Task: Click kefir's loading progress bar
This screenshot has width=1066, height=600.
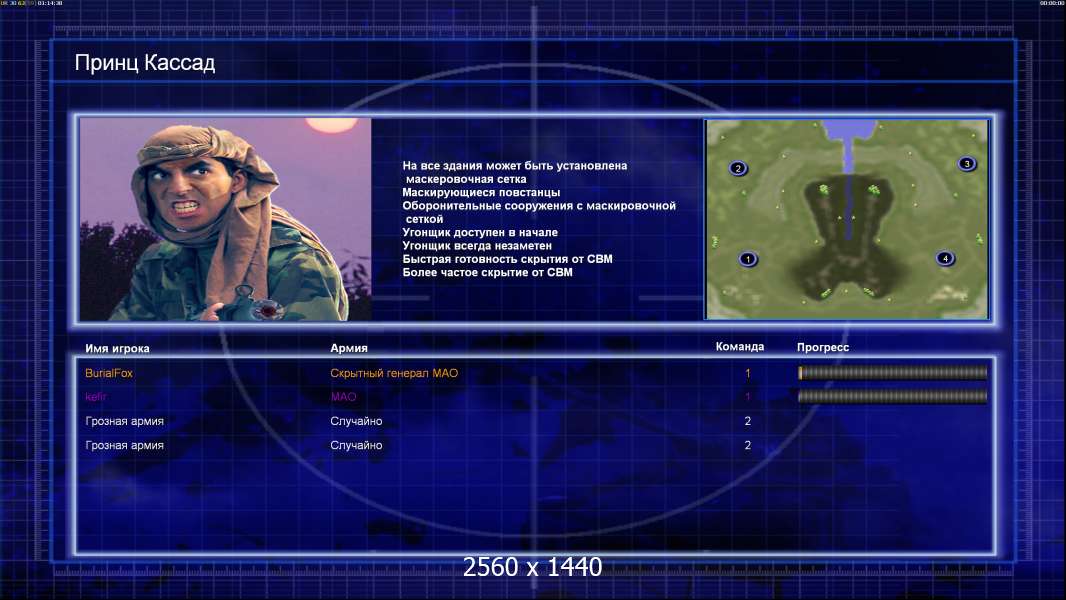Action: 892,396
